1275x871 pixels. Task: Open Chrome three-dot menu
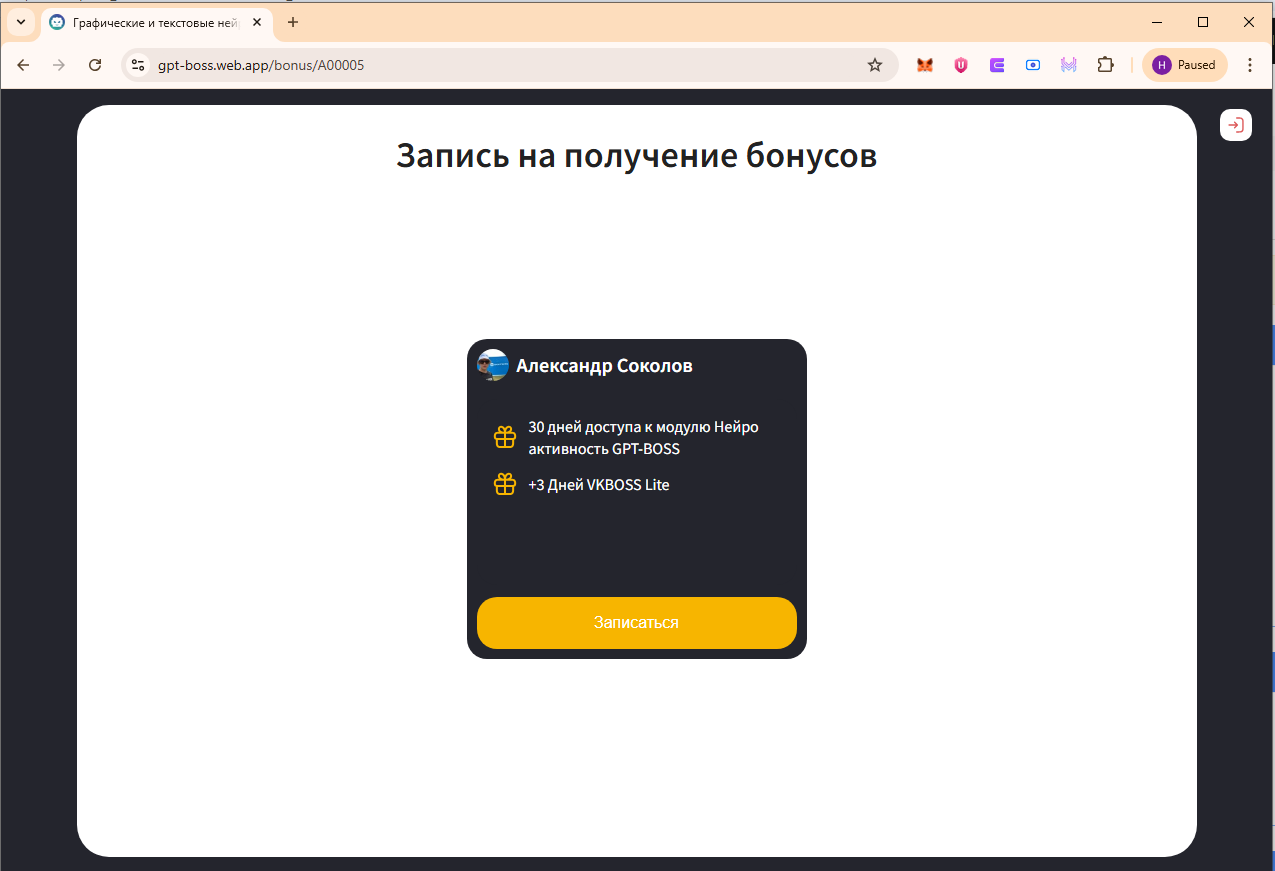pyautogui.click(x=1250, y=65)
